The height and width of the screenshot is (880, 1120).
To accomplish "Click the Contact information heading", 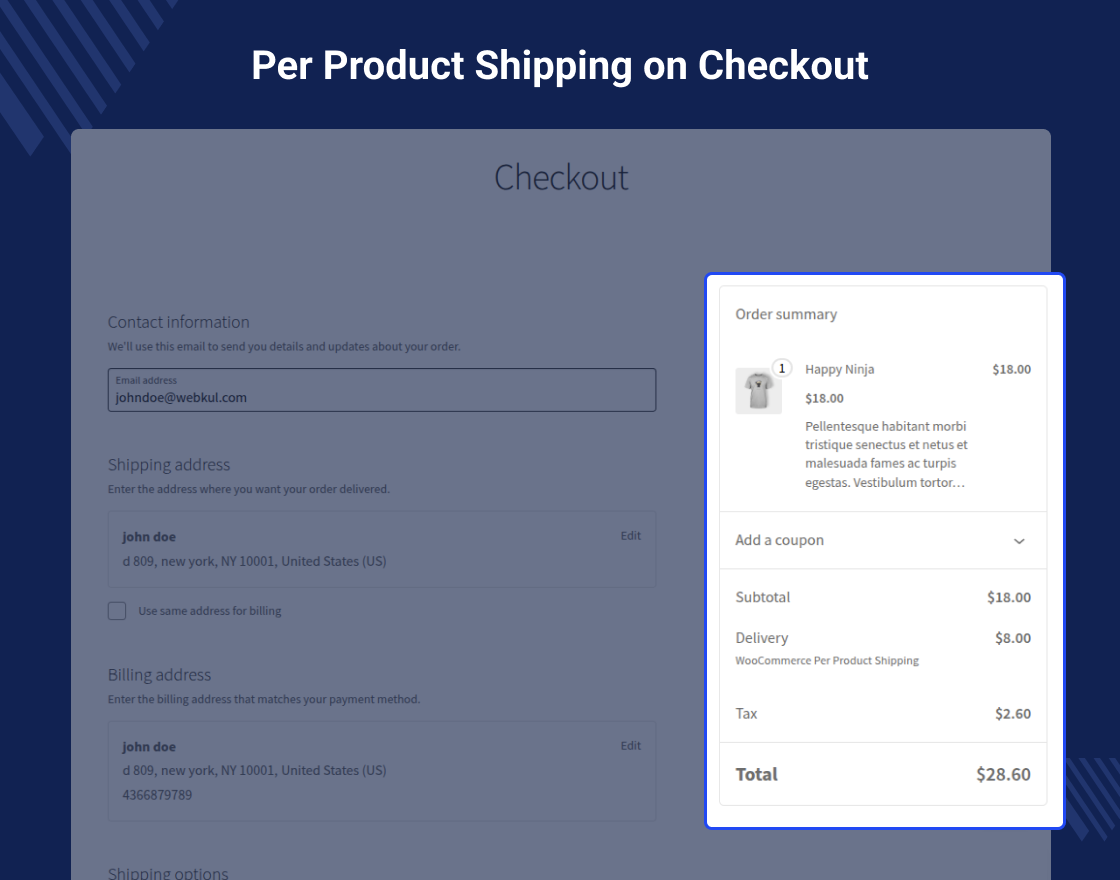I will pyautogui.click(x=178, y=322).
